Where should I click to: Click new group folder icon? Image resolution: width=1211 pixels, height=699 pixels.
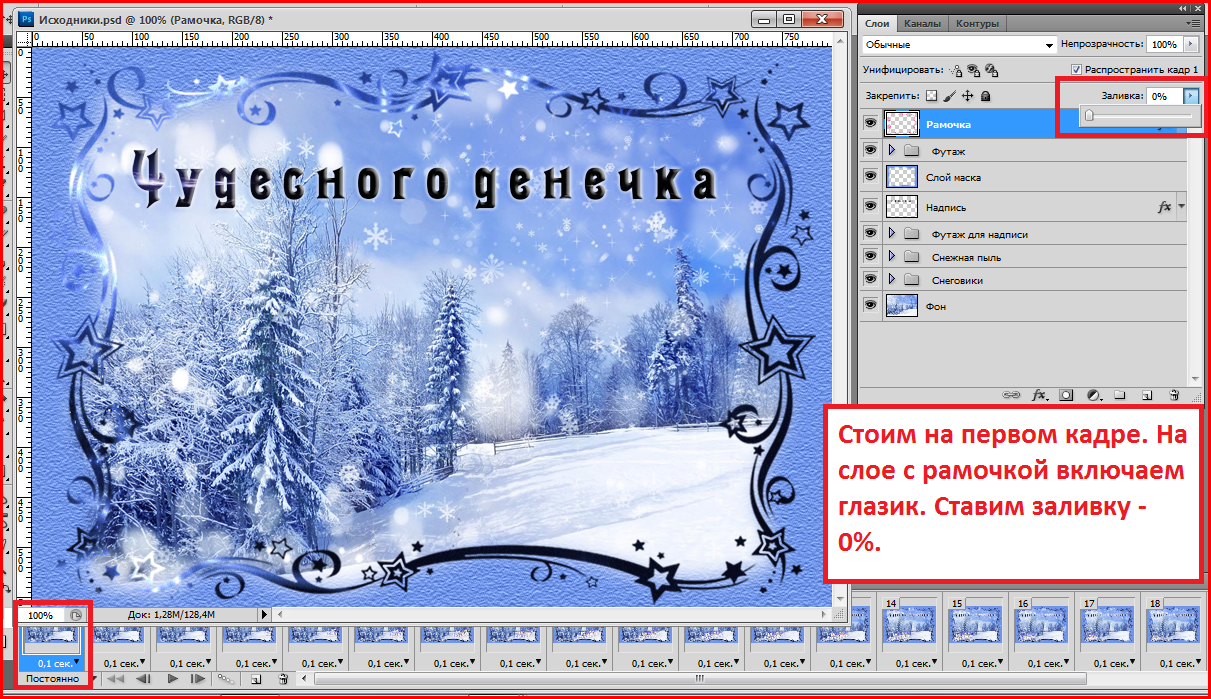click(1120, 394)
